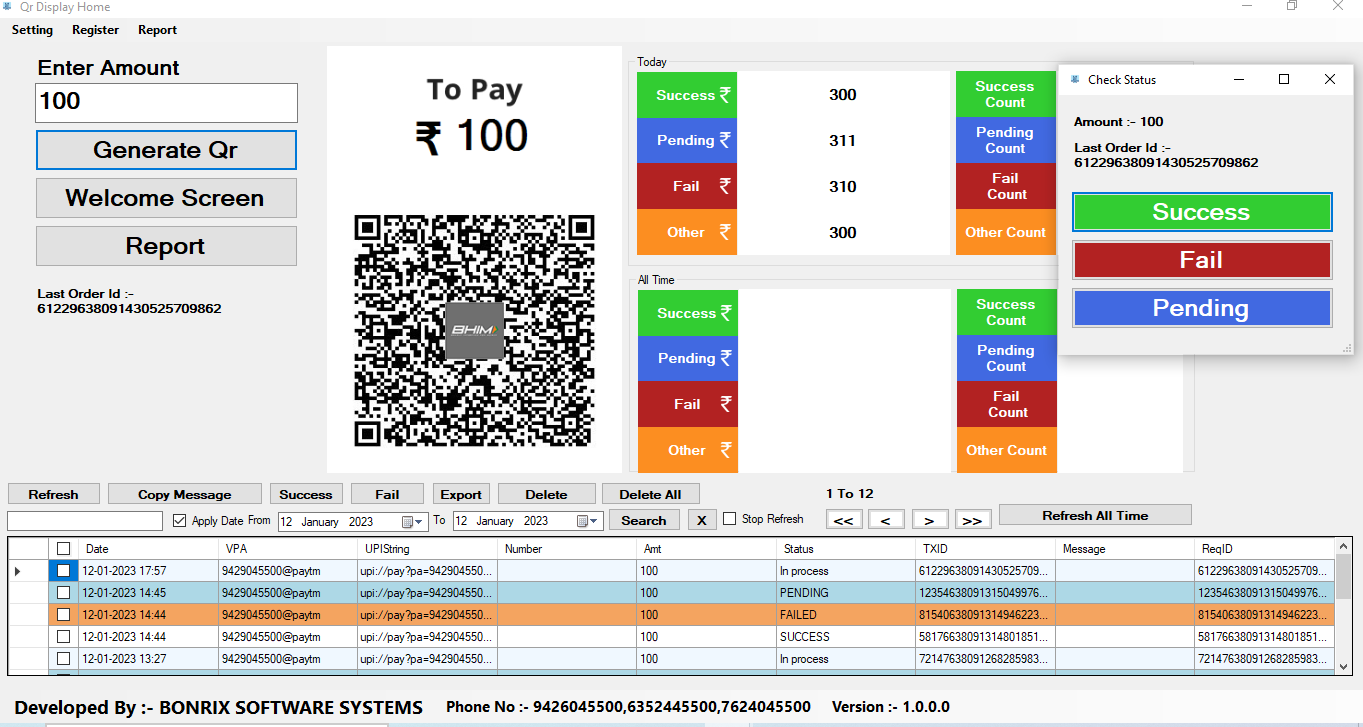
Task: Click the current-row arrow indicator in the table
Action: 17,571
